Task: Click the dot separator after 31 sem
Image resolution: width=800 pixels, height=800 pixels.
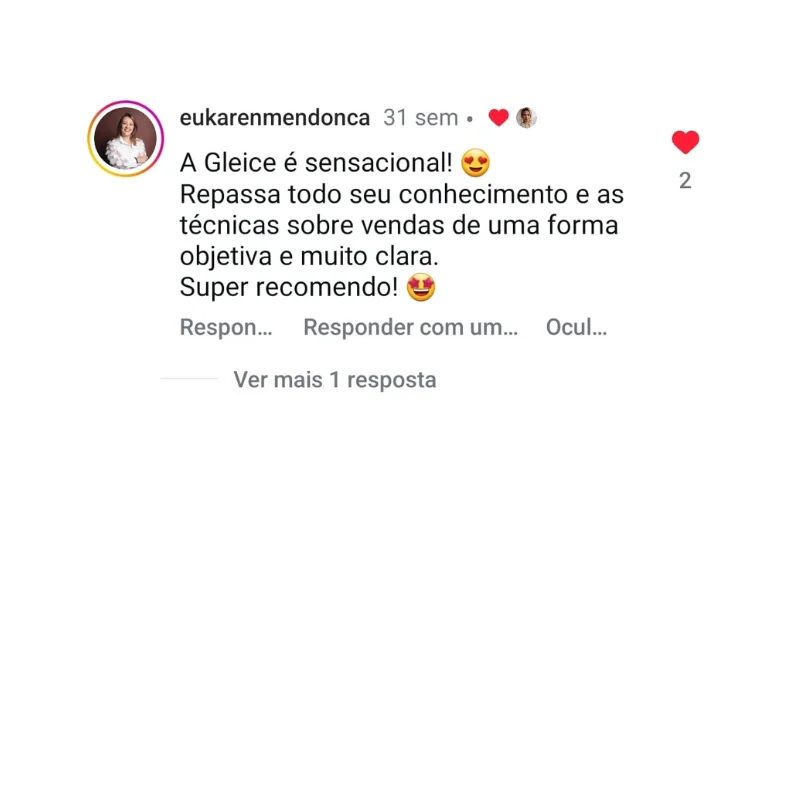Action: [470, 119]
